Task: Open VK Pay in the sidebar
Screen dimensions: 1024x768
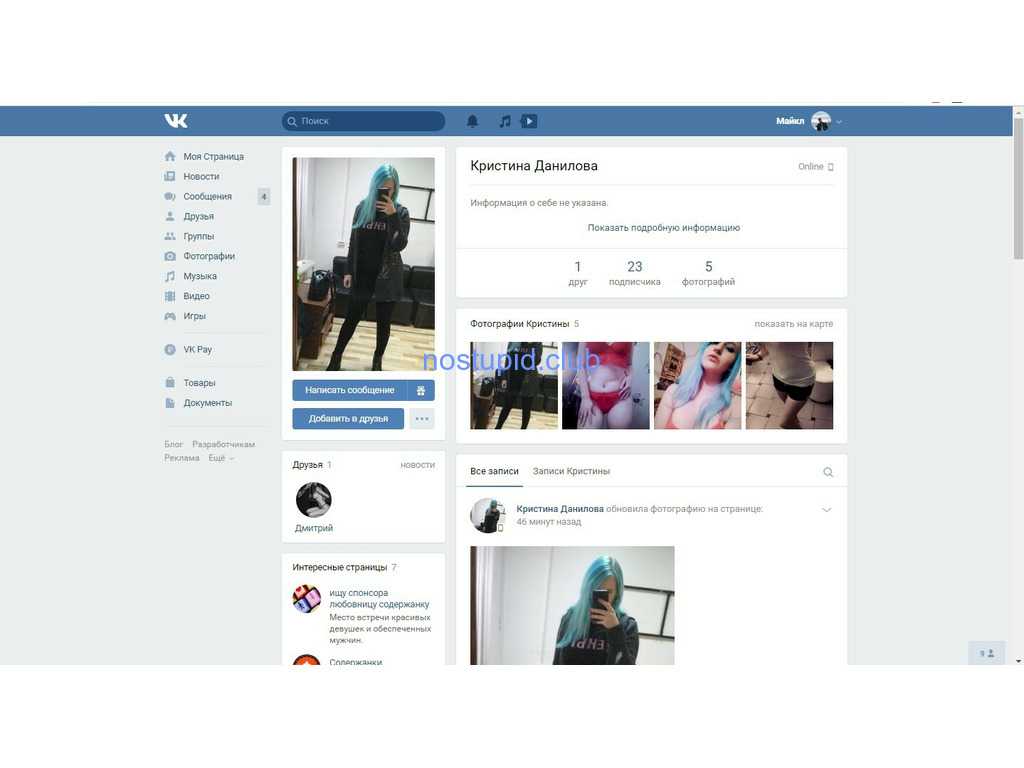Action: [x=197, y=349]
